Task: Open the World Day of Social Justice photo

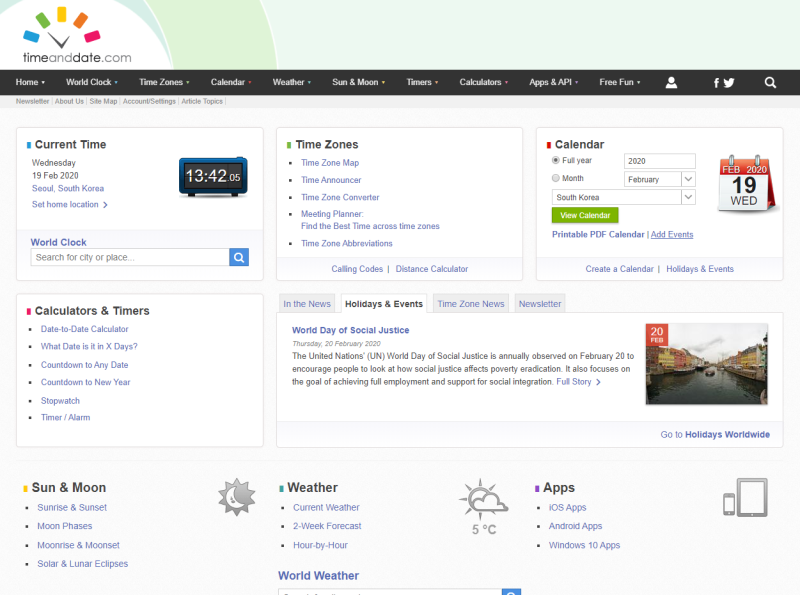Action: 707,364
